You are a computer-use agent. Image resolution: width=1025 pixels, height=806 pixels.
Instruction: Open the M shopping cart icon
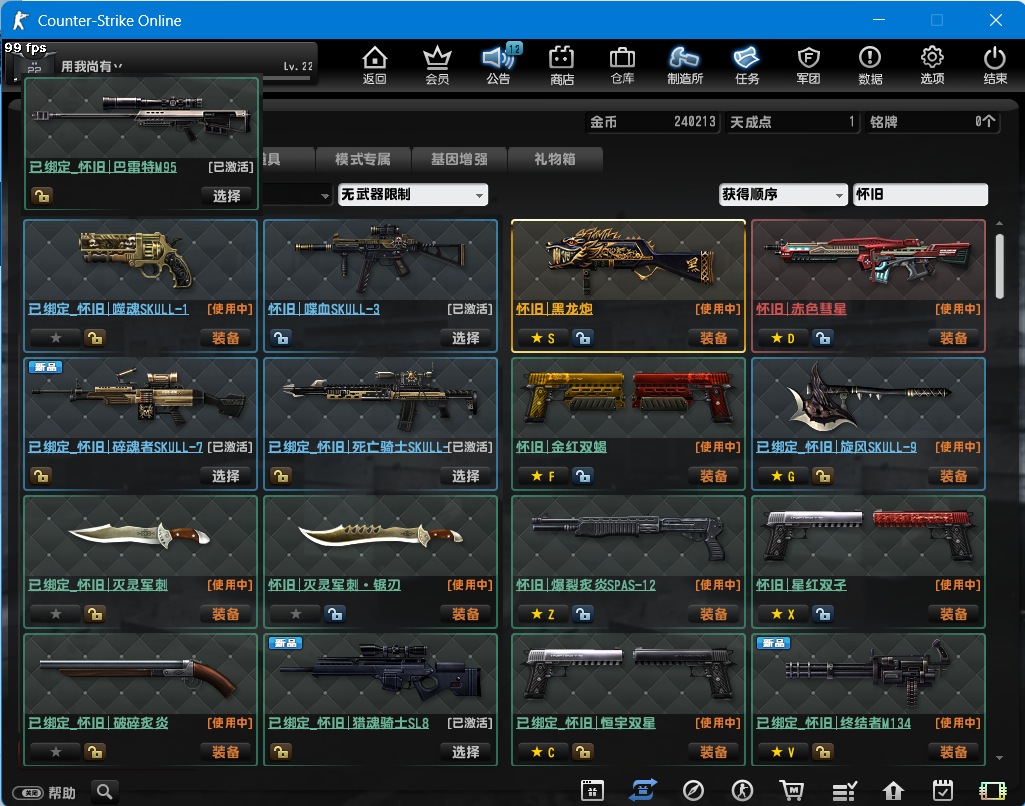click(792, 790)
